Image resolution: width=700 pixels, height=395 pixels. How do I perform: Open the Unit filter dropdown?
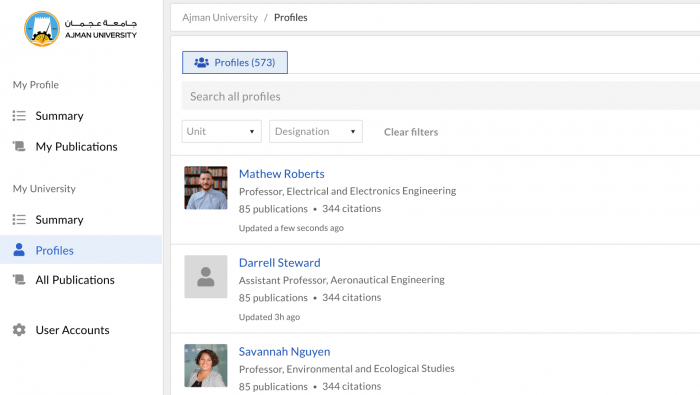pyautogui.click(x=221, y=131)
